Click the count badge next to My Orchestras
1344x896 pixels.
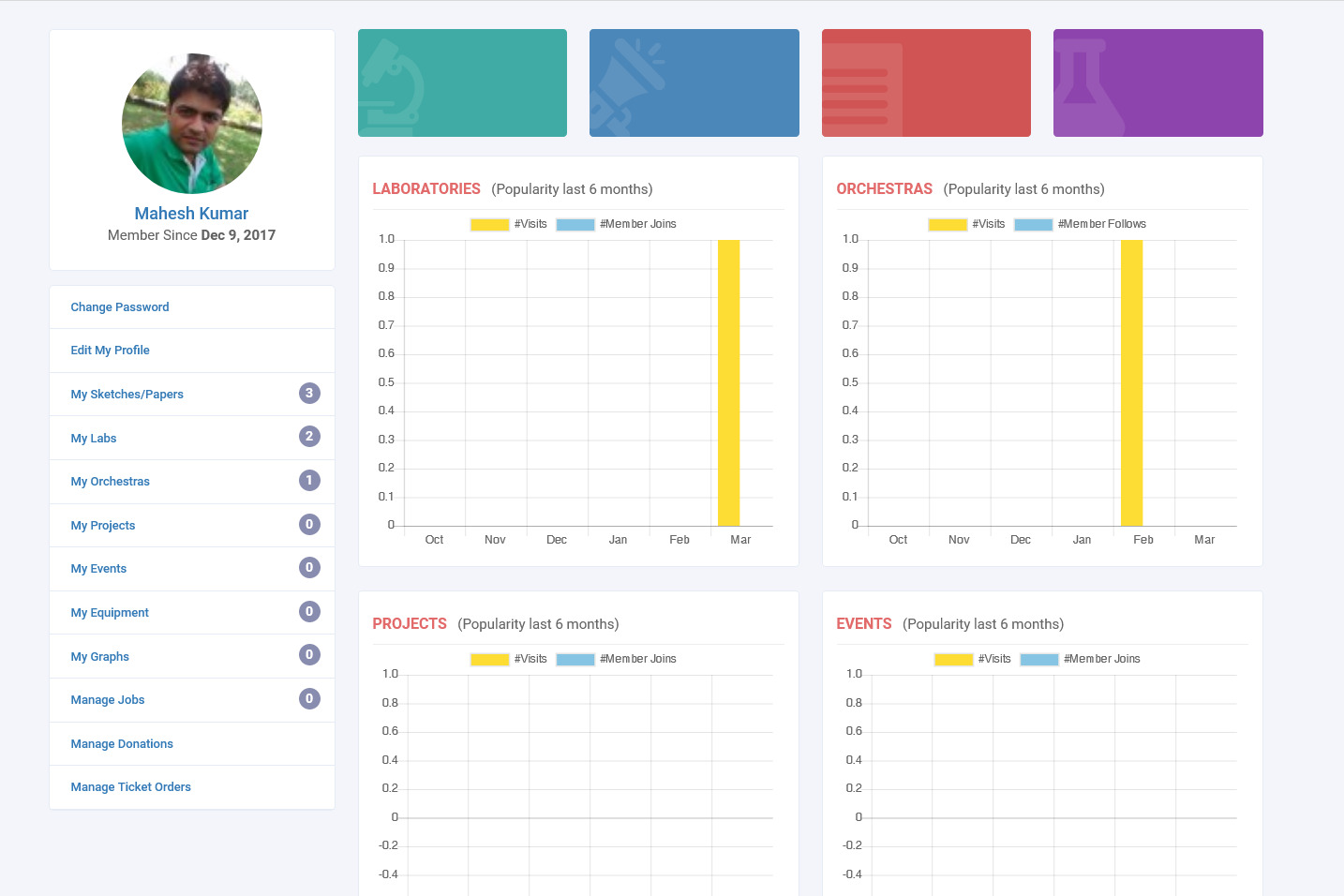pos(309,481)
